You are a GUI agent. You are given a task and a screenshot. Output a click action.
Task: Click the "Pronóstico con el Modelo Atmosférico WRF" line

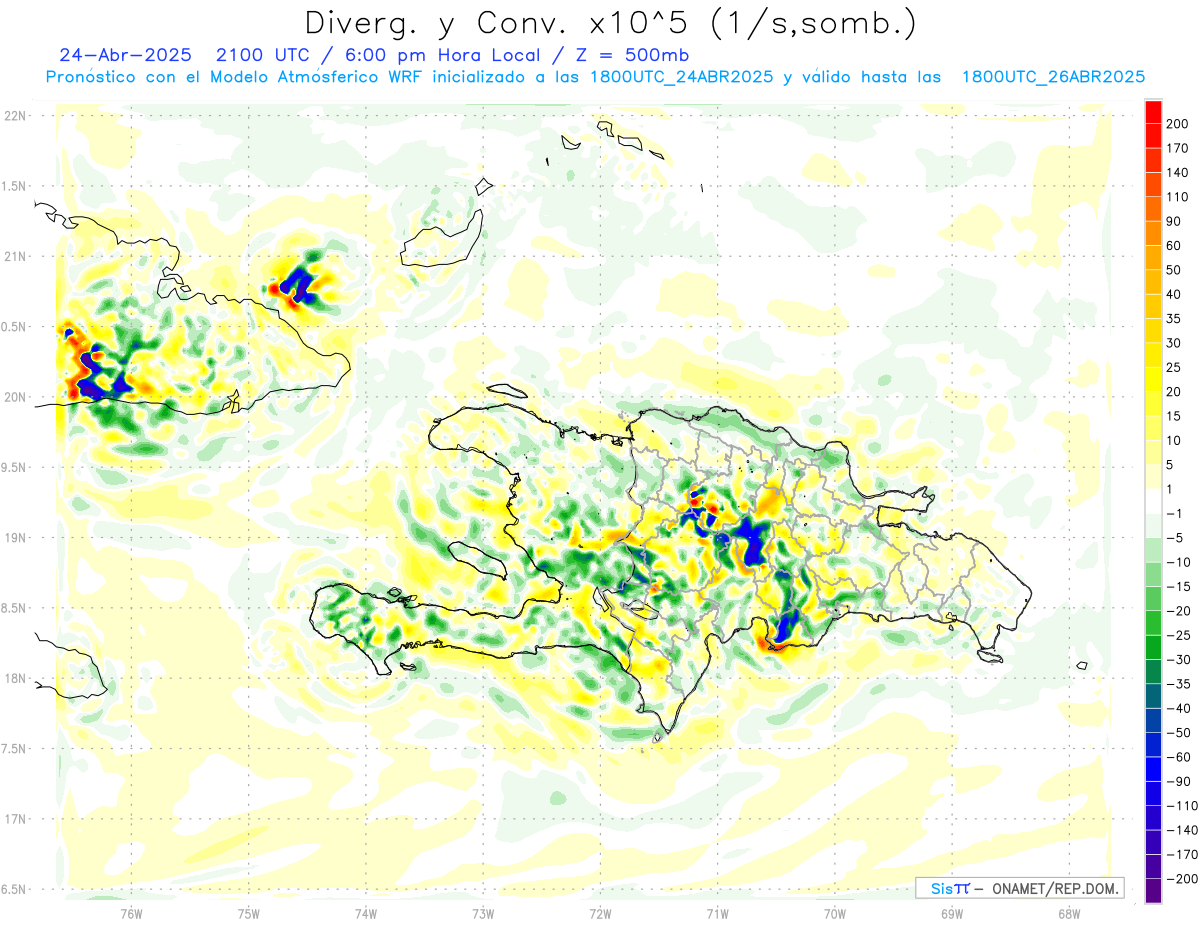[235, 77]
